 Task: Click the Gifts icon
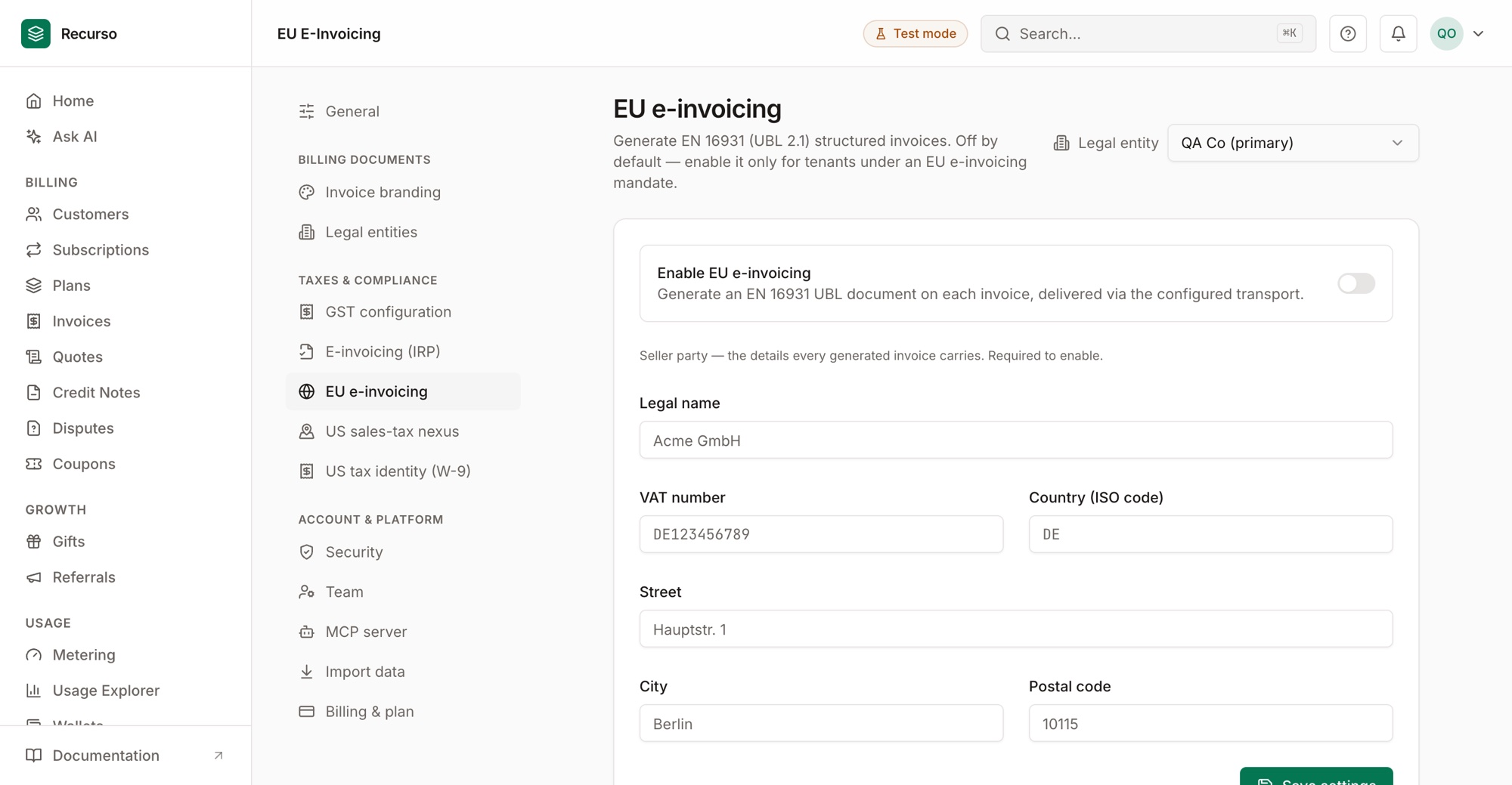(33, 542)
